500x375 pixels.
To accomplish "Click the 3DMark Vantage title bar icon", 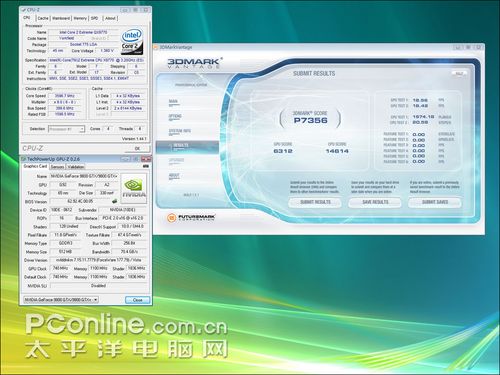I will coord(156,47).
